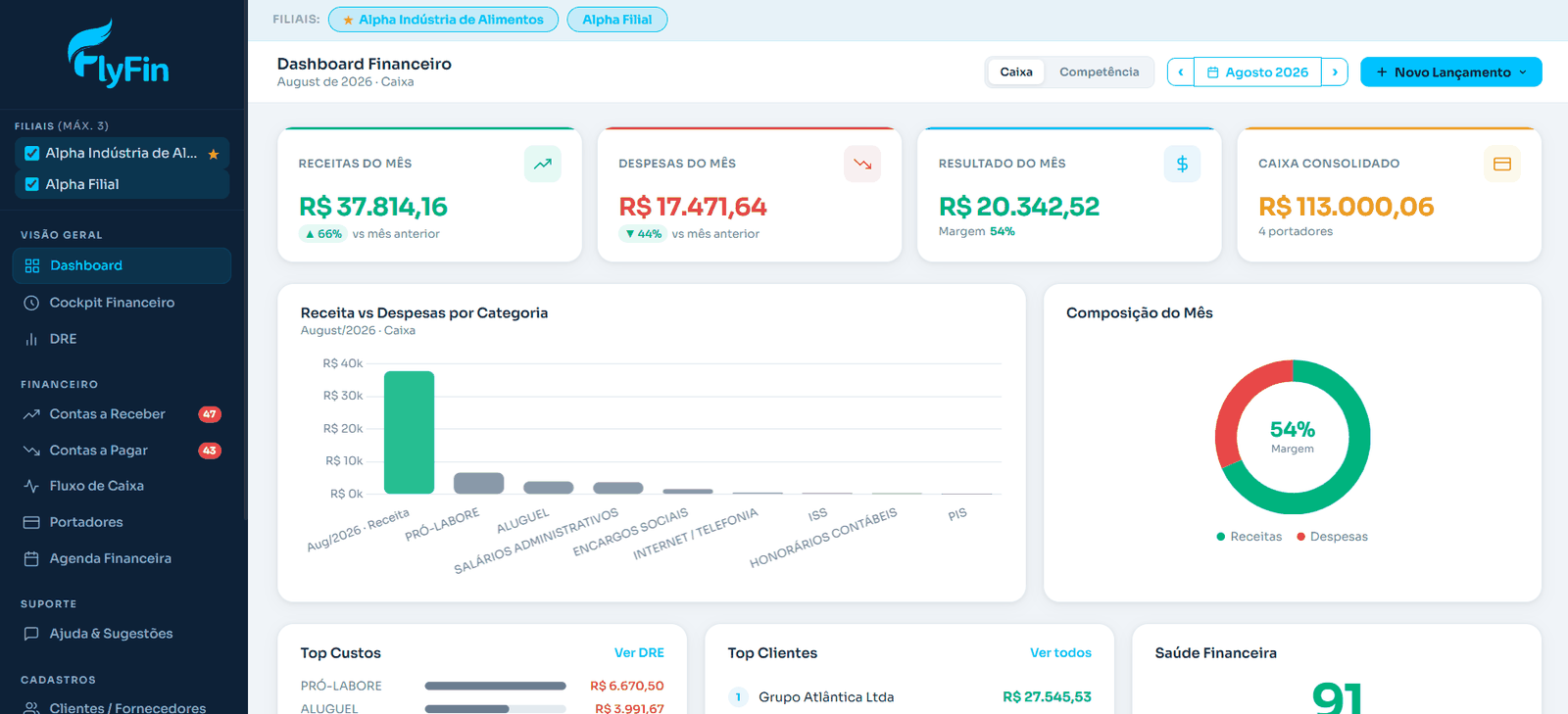Select Alpha Indústria de Alimentos filial chip
This screenshot has width=1568, height=714.
click(443, 20)
